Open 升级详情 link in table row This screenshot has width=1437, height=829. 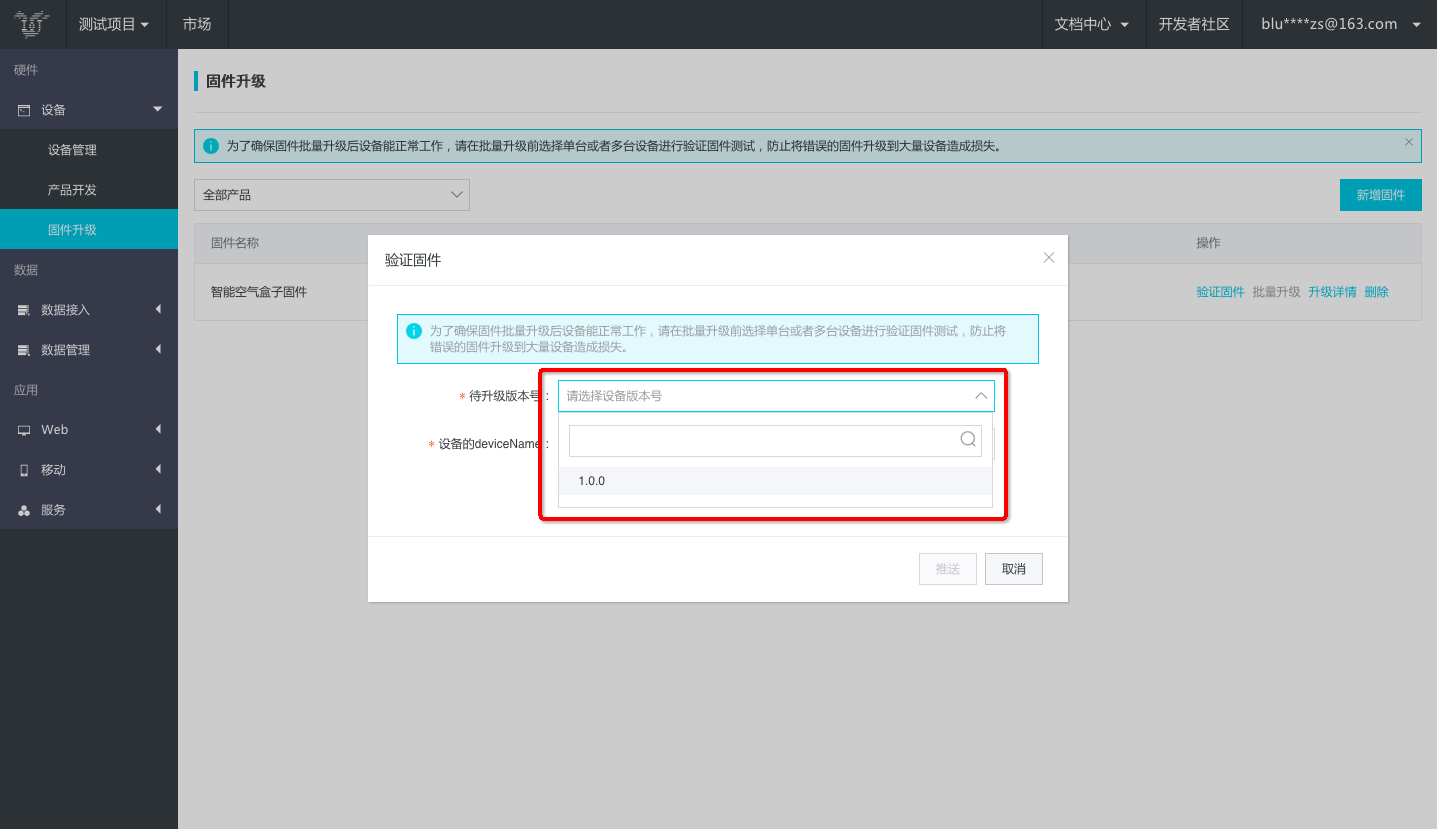click(x=1332, y=292)
